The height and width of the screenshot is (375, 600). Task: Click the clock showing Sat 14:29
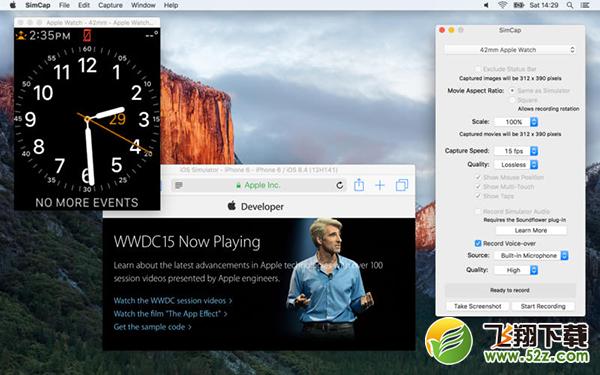544,5
